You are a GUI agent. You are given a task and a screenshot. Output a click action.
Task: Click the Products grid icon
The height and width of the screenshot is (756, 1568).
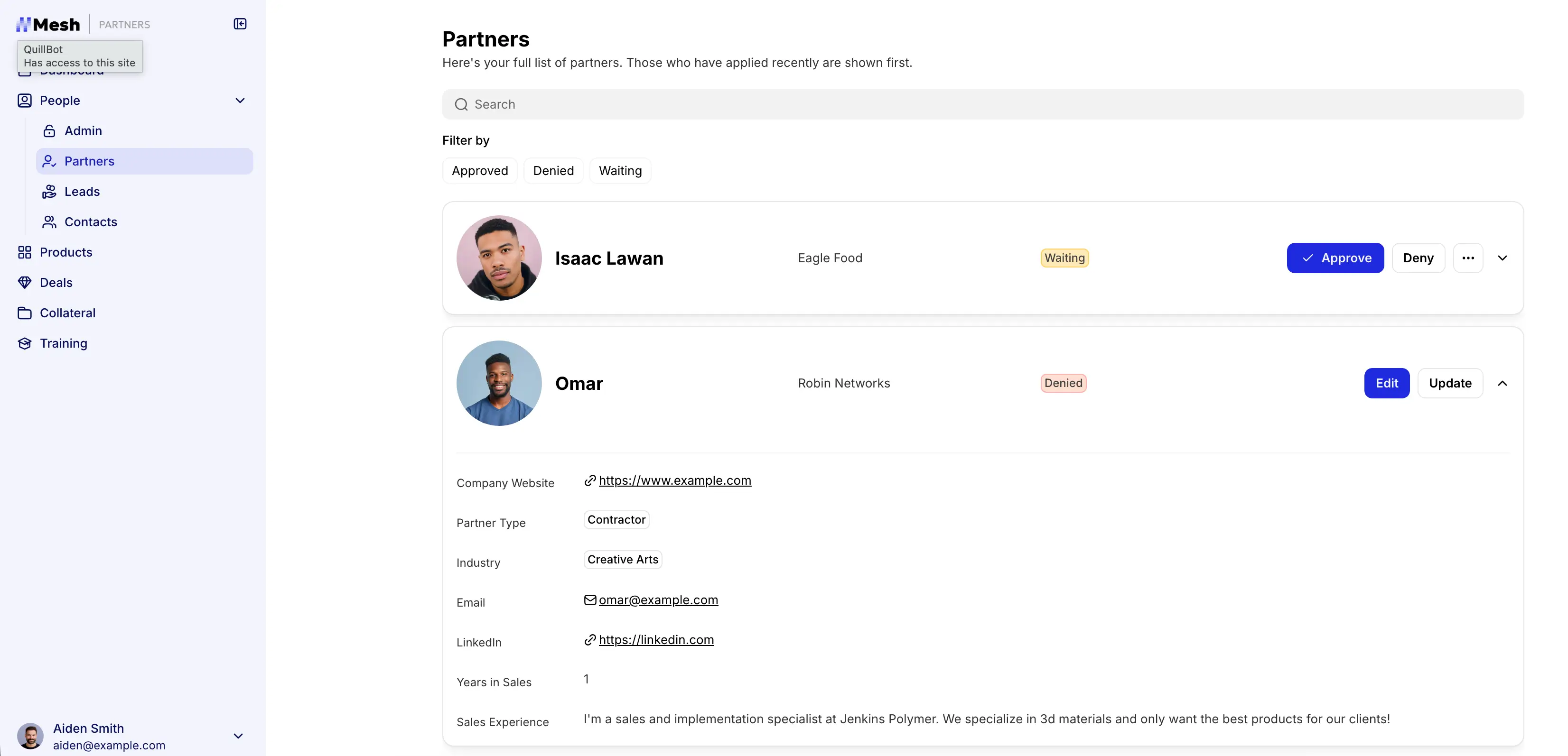tap(24, 252)
